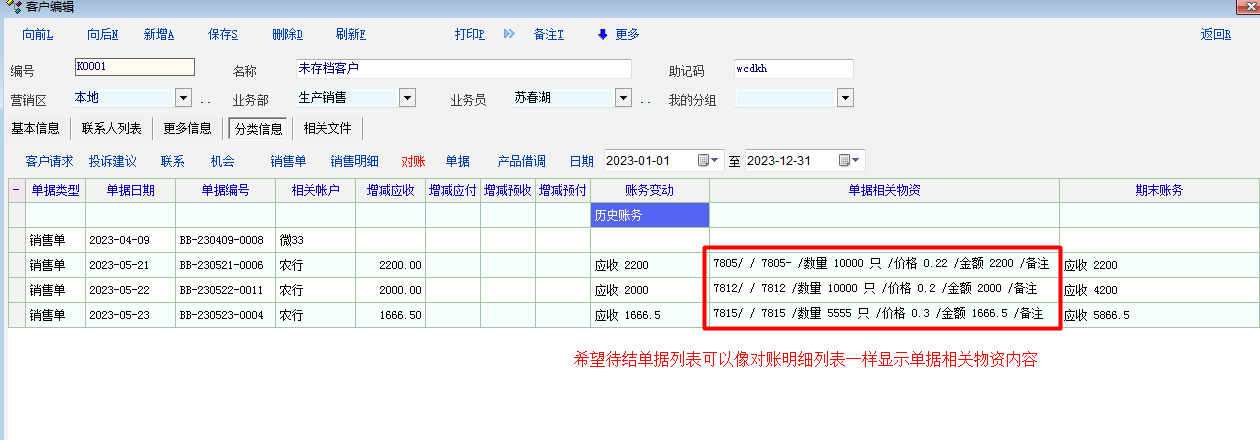Open the 联系人列表 tab
This screenshot has height=440, width=1260.
111,128
